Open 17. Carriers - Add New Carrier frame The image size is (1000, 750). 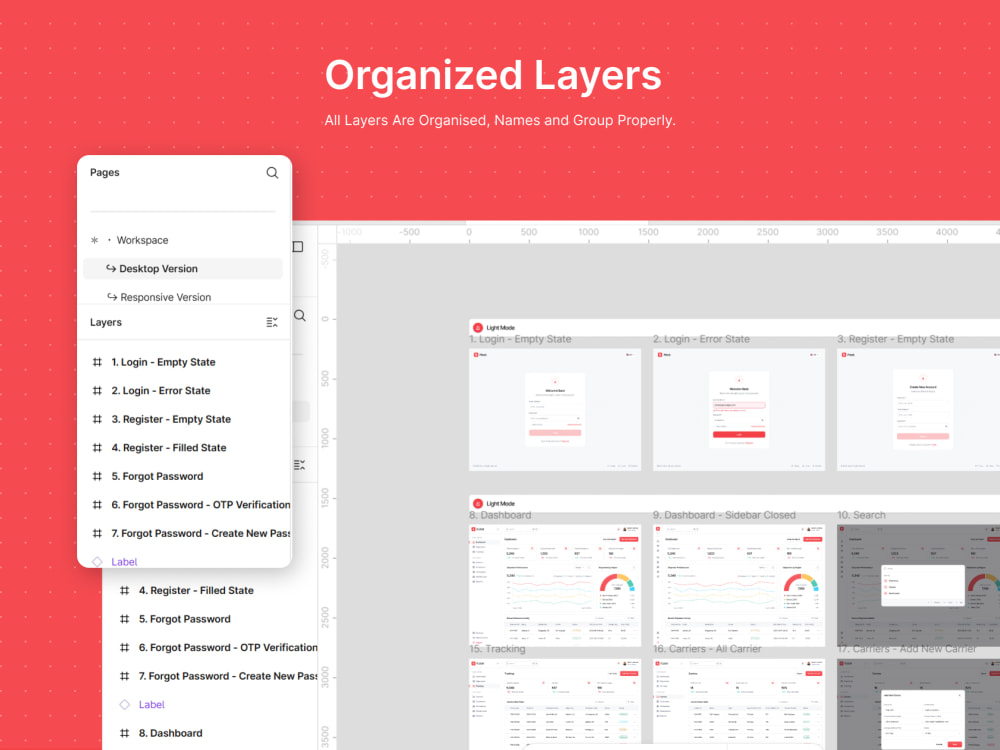click(918, 704)
